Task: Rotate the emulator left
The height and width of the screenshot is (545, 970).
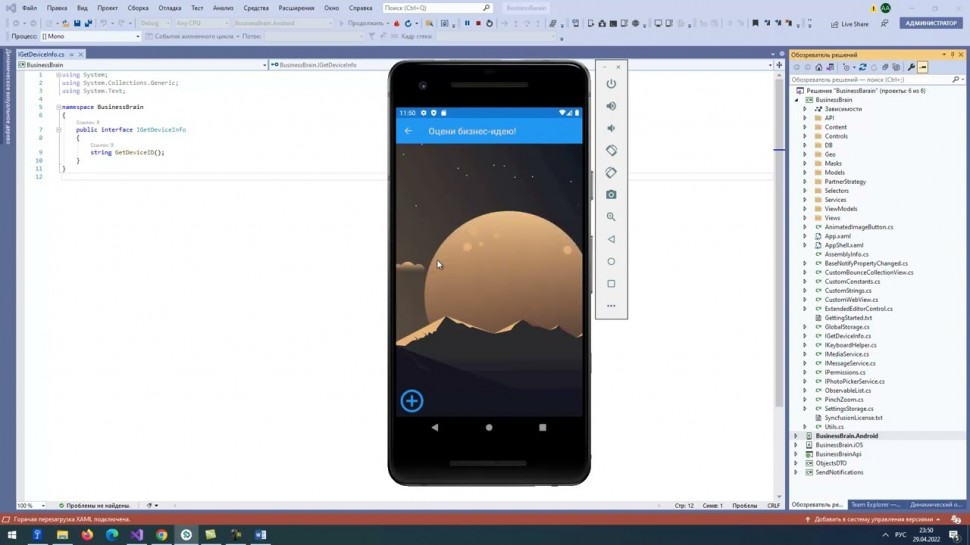Action: [x=611, y=150]
